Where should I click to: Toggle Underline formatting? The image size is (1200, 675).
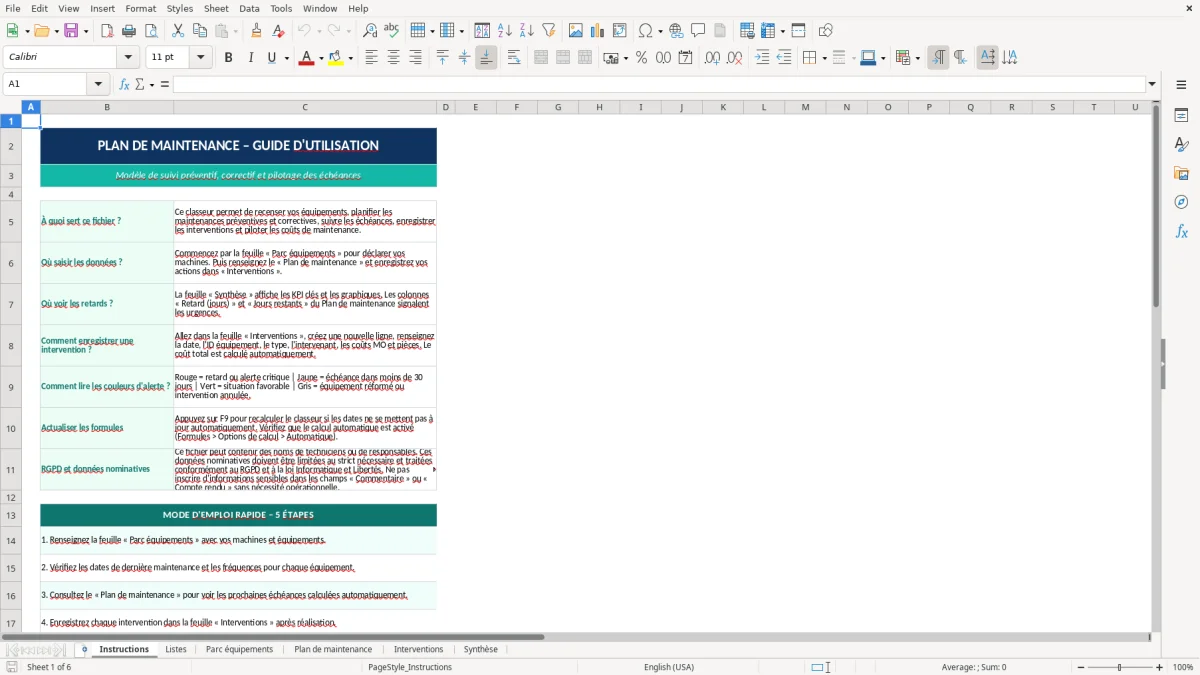[271, 58]
